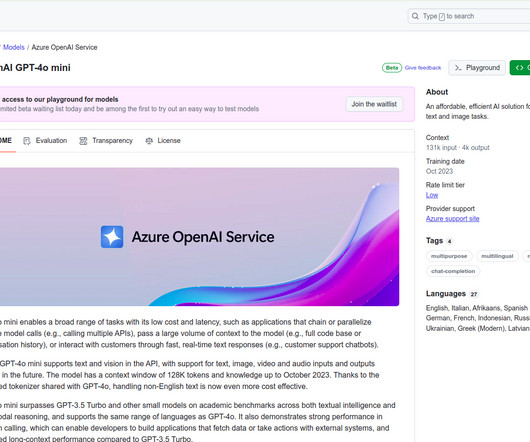Click the 'GPT-4o mini' page title
The height and width of the screenshot is (442, 530).
(35, 68)
